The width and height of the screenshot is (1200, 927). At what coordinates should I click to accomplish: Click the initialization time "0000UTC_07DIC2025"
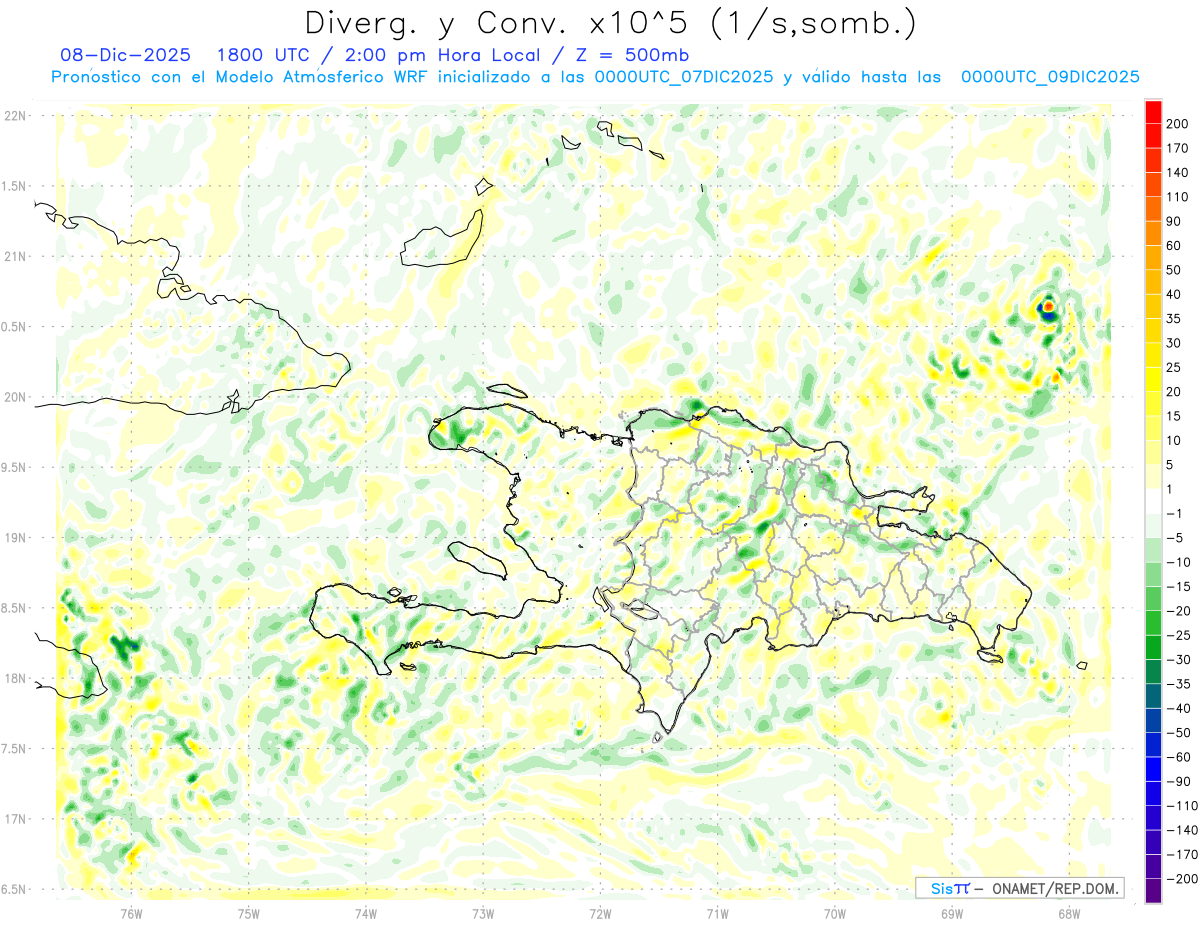tap(682, 77)
